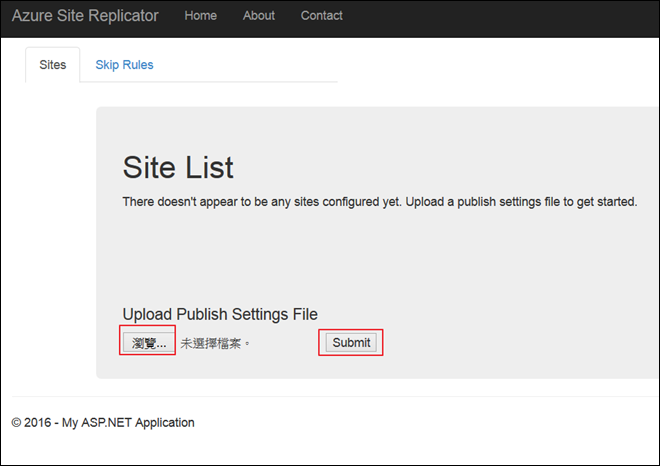
Task: Switch to the Skip Rules tab
Action: (124, 65)
